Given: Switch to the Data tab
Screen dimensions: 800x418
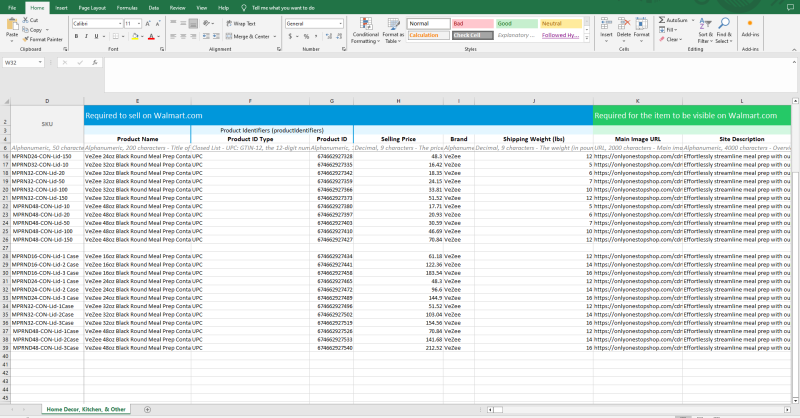Looking at the screenshot, I should [154, 8].
